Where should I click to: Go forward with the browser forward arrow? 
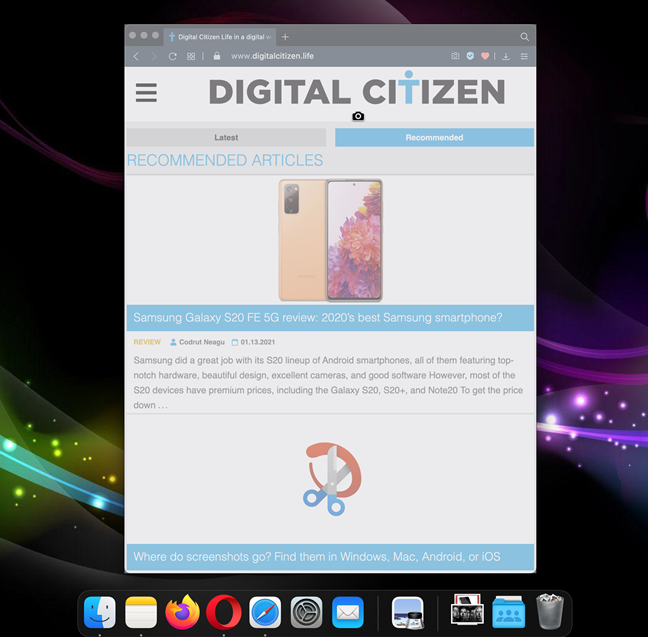click(154, 56)
